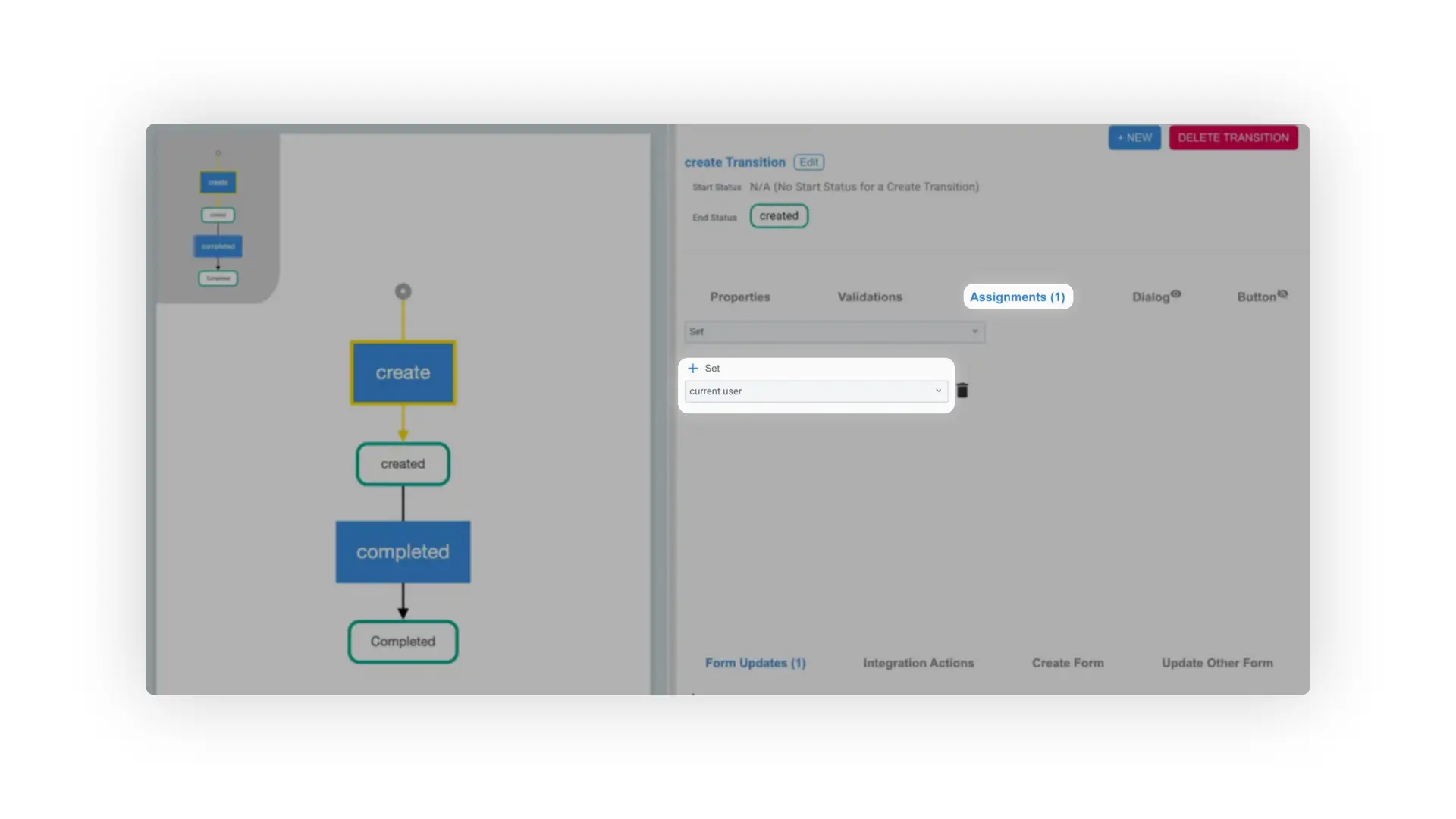Switch to the Properties tab

point(739,297)
